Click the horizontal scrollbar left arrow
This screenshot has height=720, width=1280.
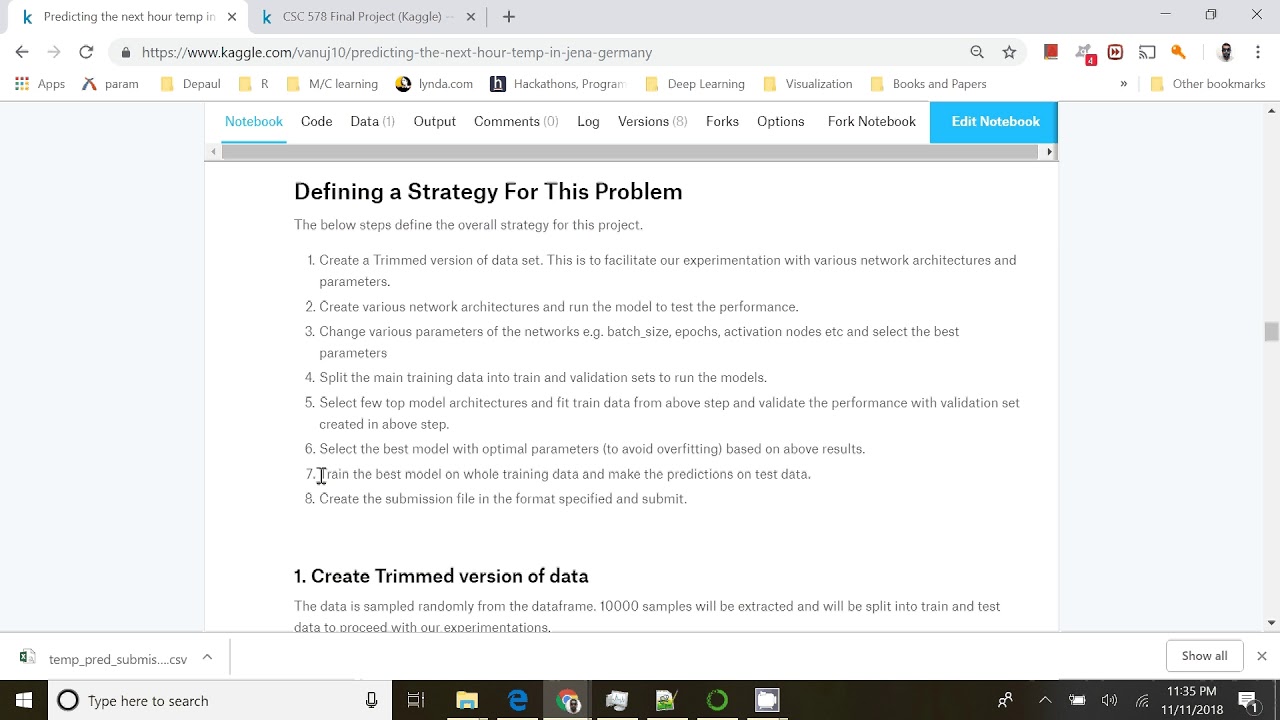tap(213, 152)
